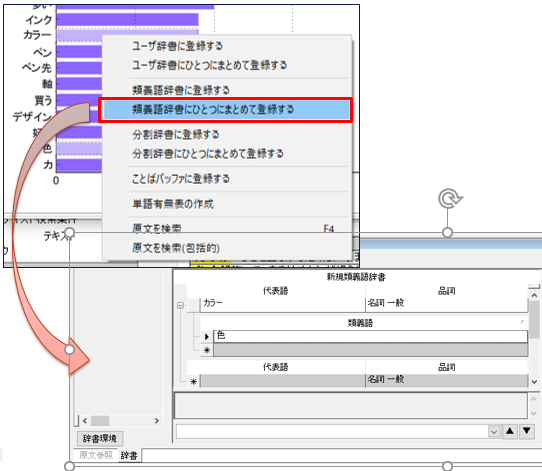Switch to the 原文参照 tab
Viewport: 542px width, 471px height.
tap(96, 455)
